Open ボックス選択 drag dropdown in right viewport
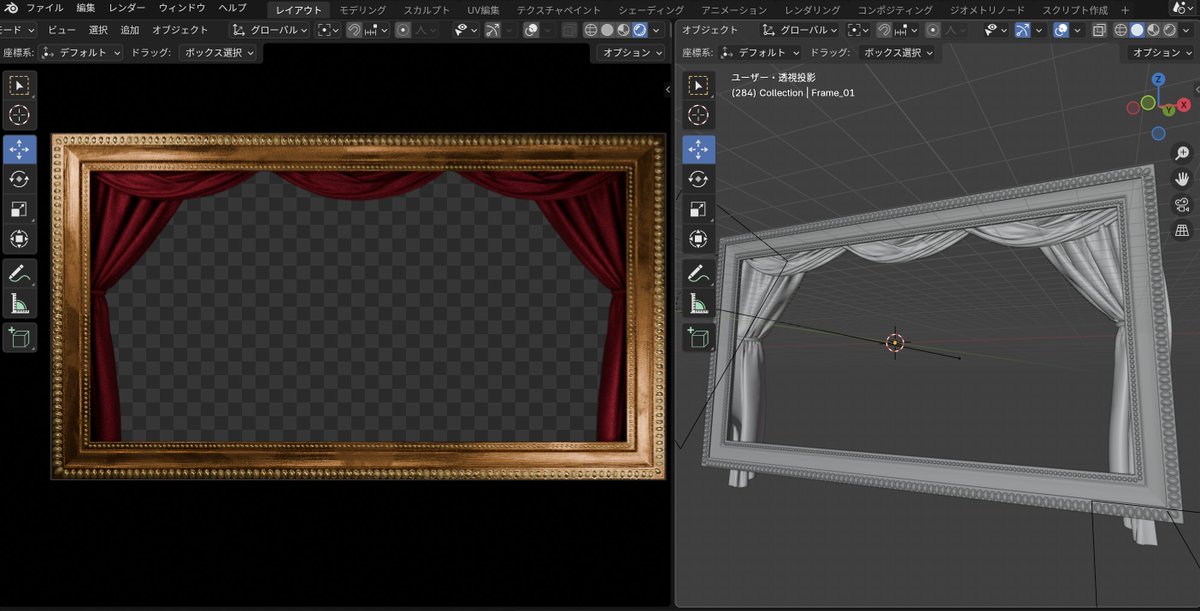 [x=898, y=52]
